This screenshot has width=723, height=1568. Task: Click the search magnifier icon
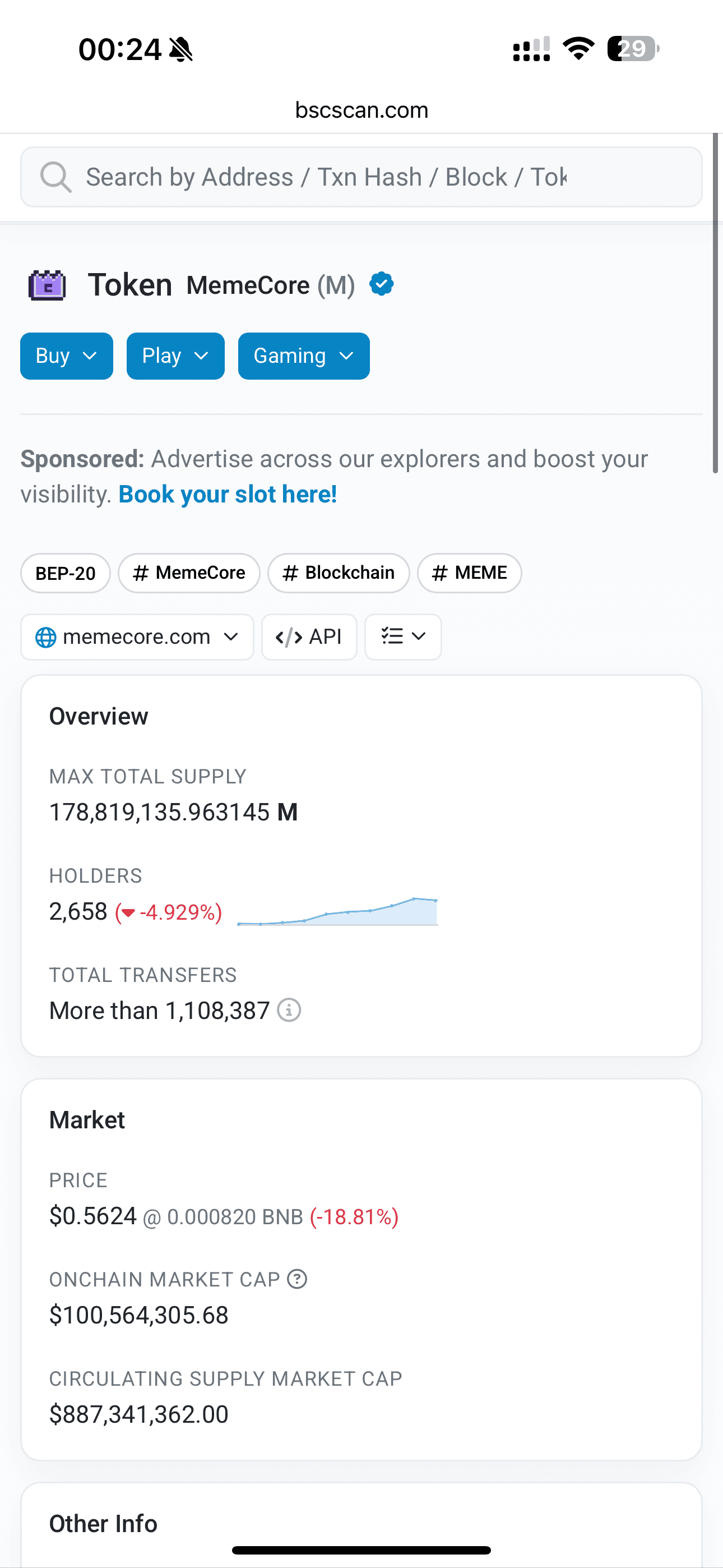click(x=55, y=177)
